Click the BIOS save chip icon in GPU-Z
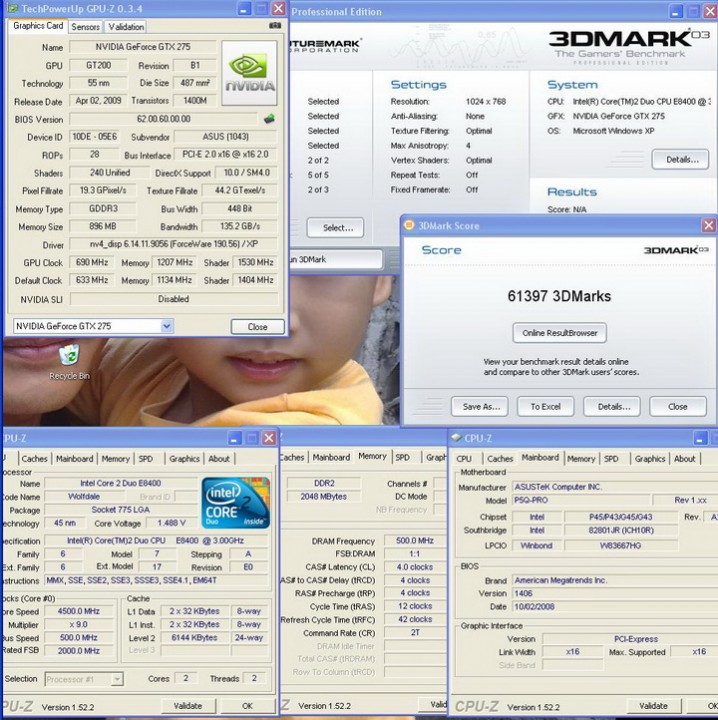Viewport: 718px width, 720px height. coord(269,119)
